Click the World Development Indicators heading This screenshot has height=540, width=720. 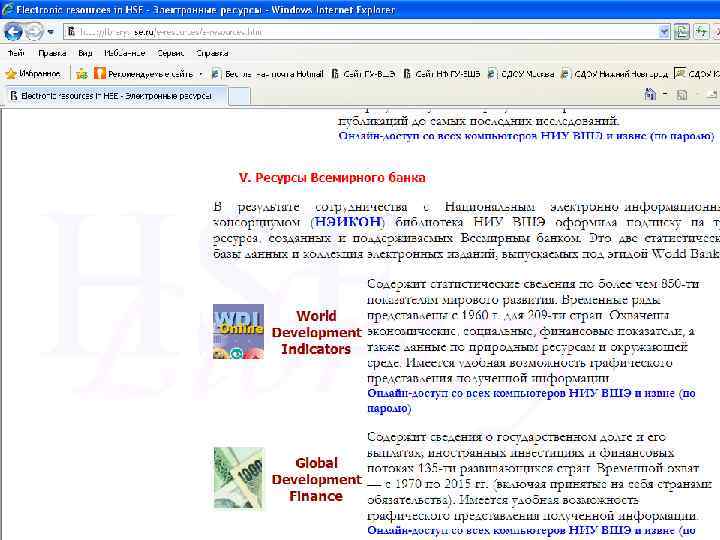(316, 332)
